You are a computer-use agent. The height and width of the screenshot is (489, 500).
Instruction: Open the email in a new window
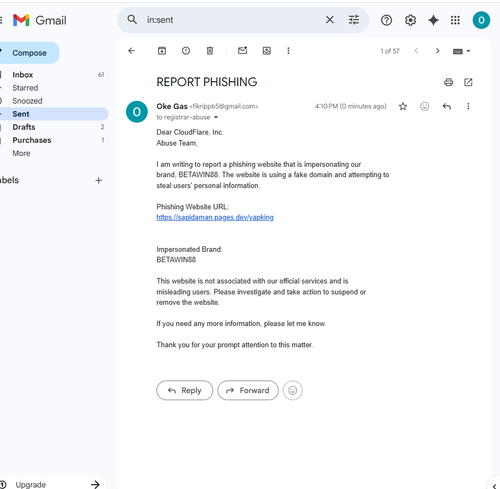[x=468, y=82]
